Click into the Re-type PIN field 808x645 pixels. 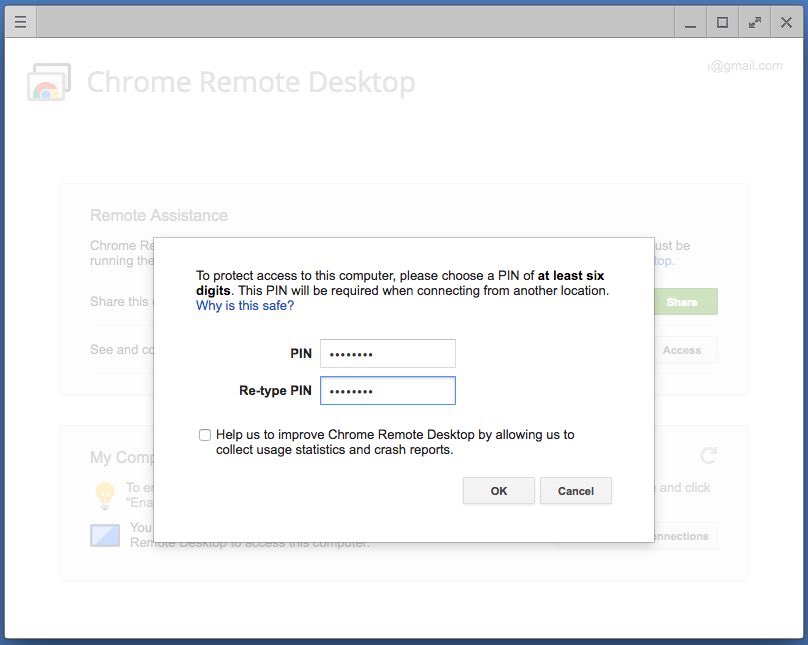[387, 391]
